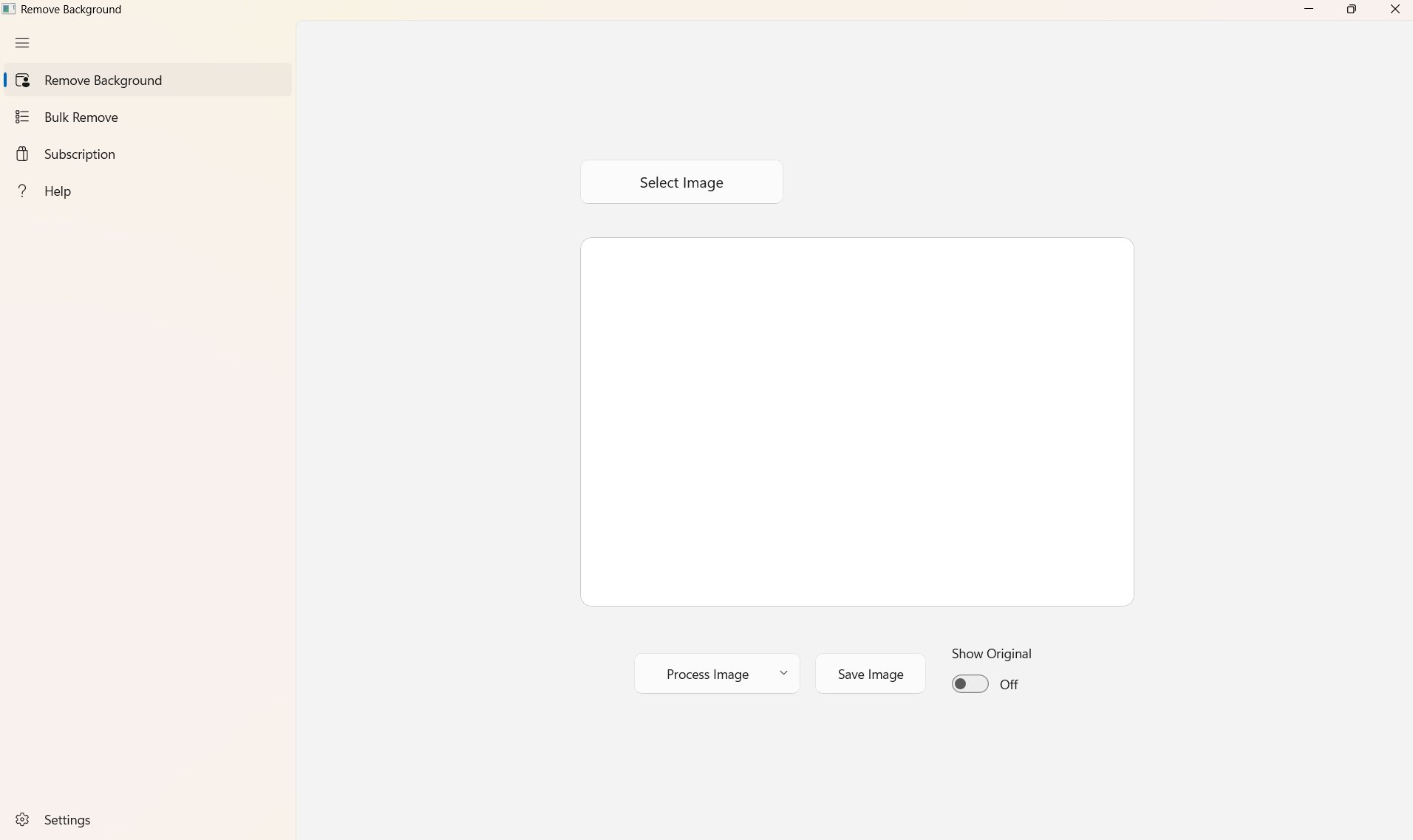This screenshot has height=840, width=1413.
Task: Expand the Process Image dropdown chevron
Action: pyautogui.click(x=783, y=673)
